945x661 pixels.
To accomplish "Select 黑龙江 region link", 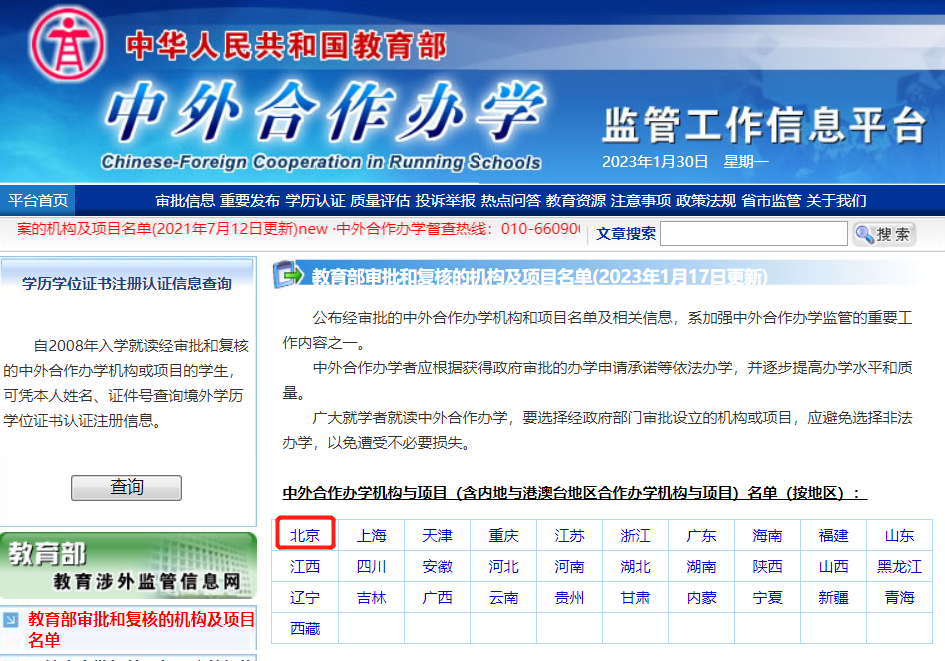I will [899, 566].
